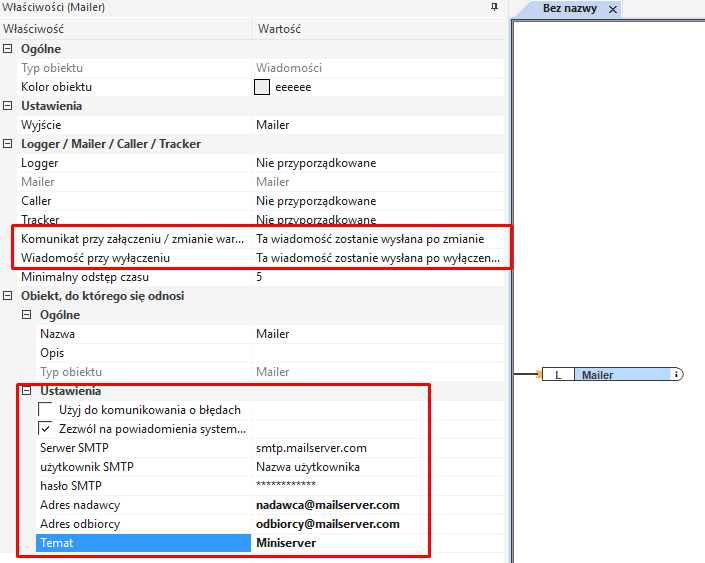Collapse nested Ustawienia with SMTP settings
Screen dimensions: 705x563
point(27,391)
